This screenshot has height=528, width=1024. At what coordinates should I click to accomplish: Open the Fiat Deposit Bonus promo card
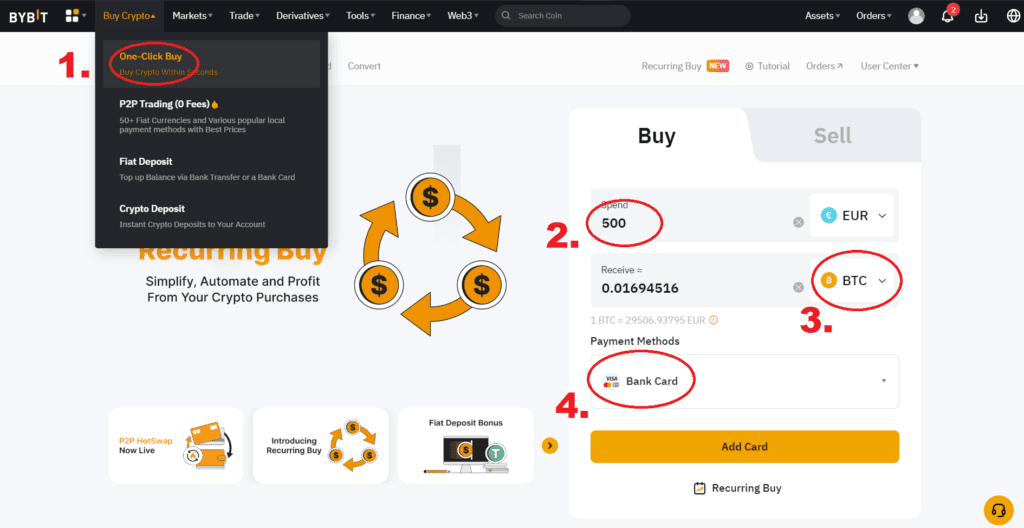[x=465, y=446]
